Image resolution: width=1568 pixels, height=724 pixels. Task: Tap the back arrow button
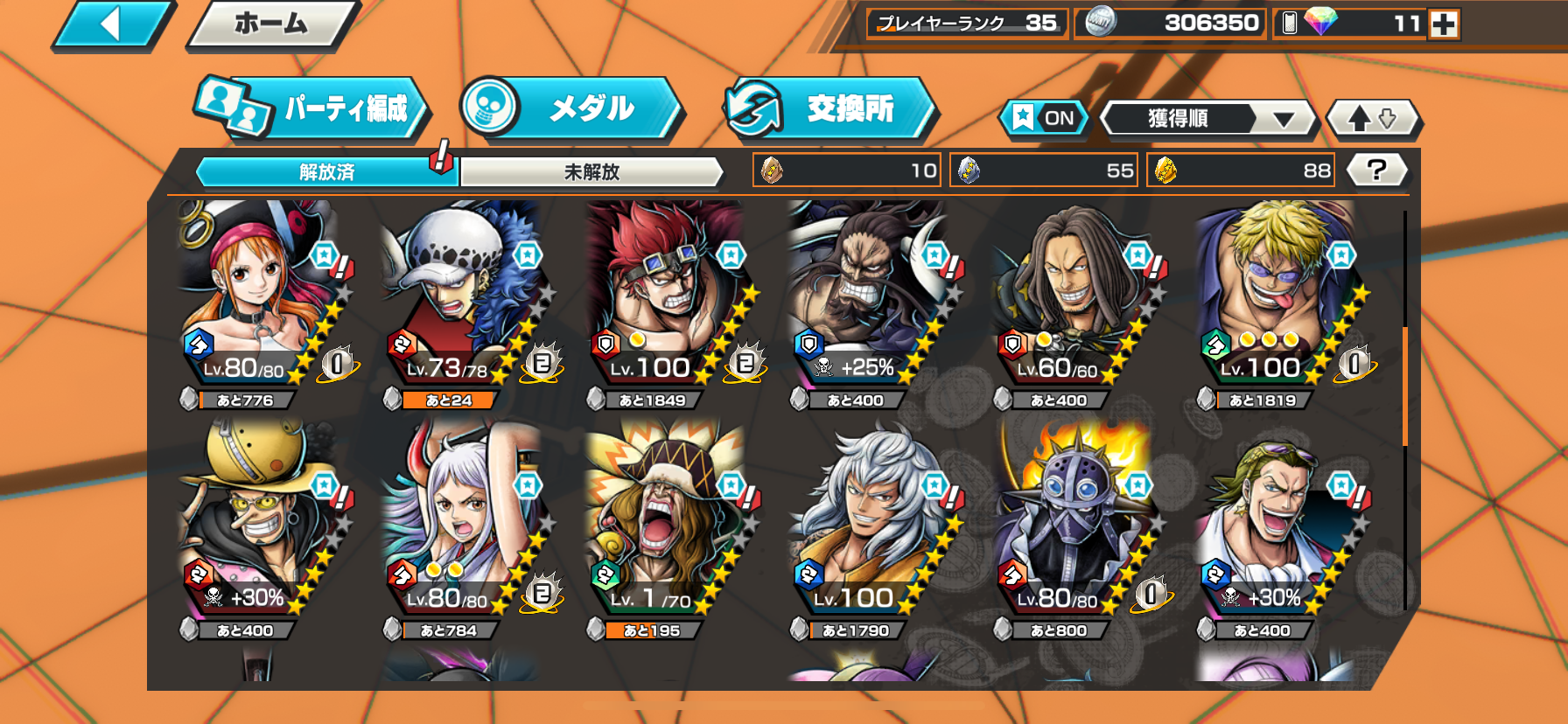pos(114,24)
